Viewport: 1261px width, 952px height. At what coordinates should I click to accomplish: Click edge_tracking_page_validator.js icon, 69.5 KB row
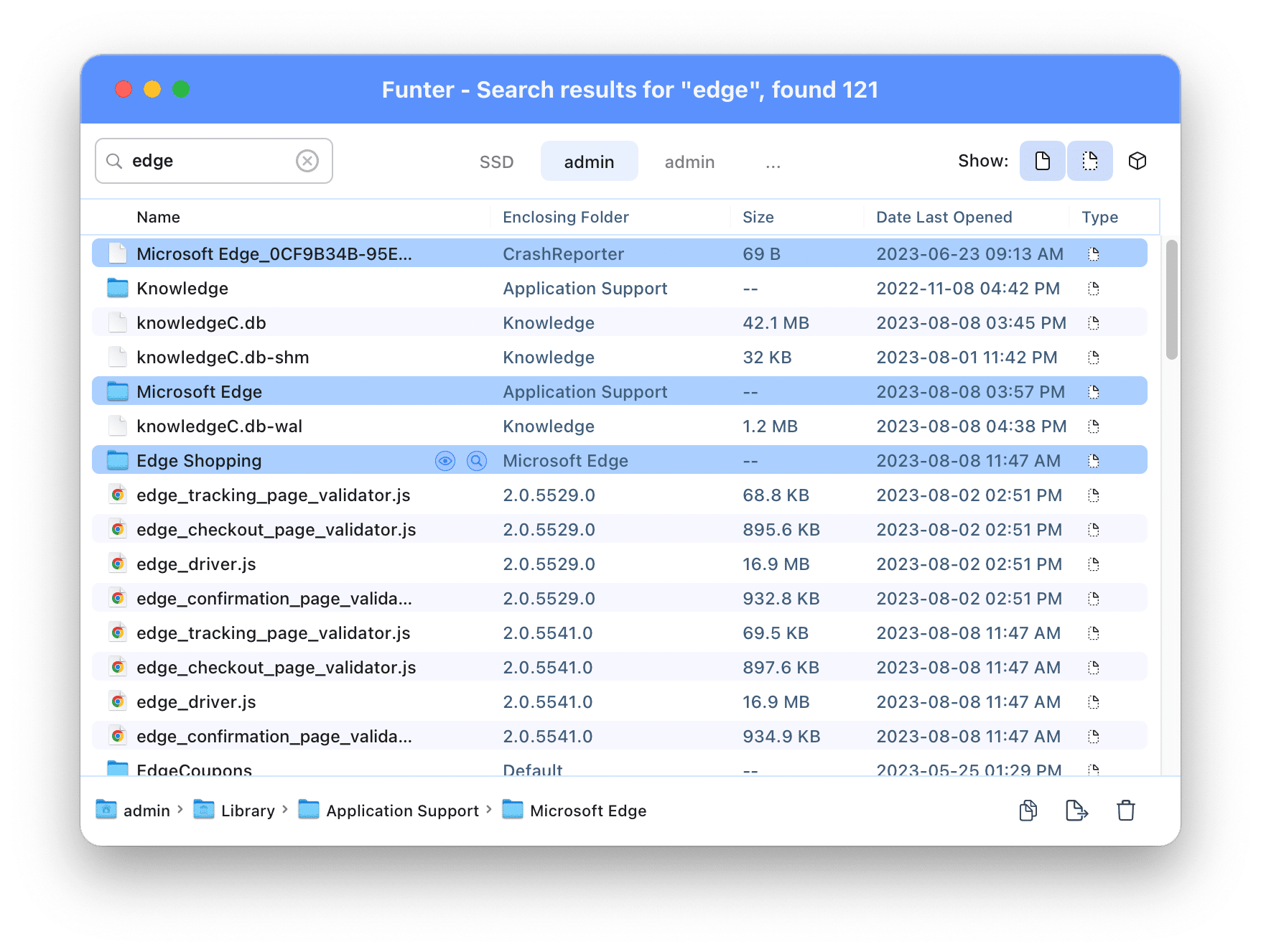coord(118,633)
